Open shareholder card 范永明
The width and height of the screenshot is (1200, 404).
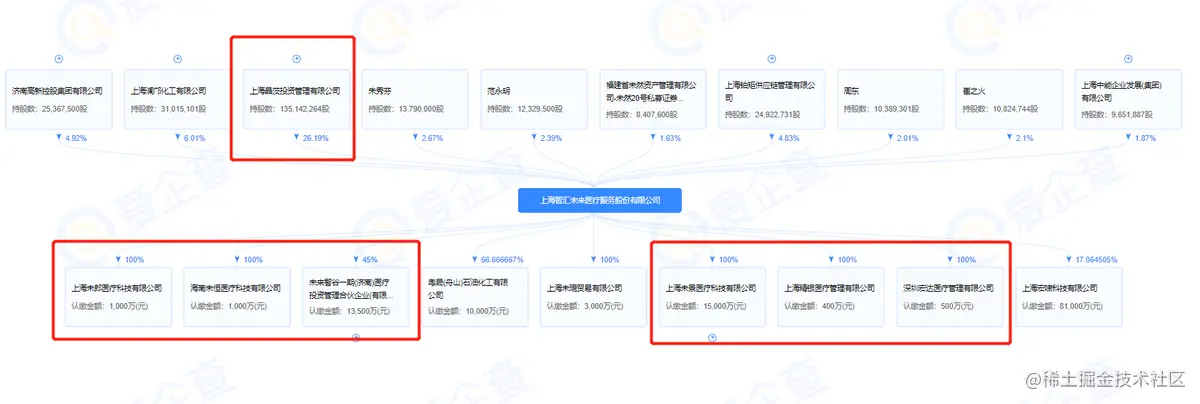tap(534, 100)
